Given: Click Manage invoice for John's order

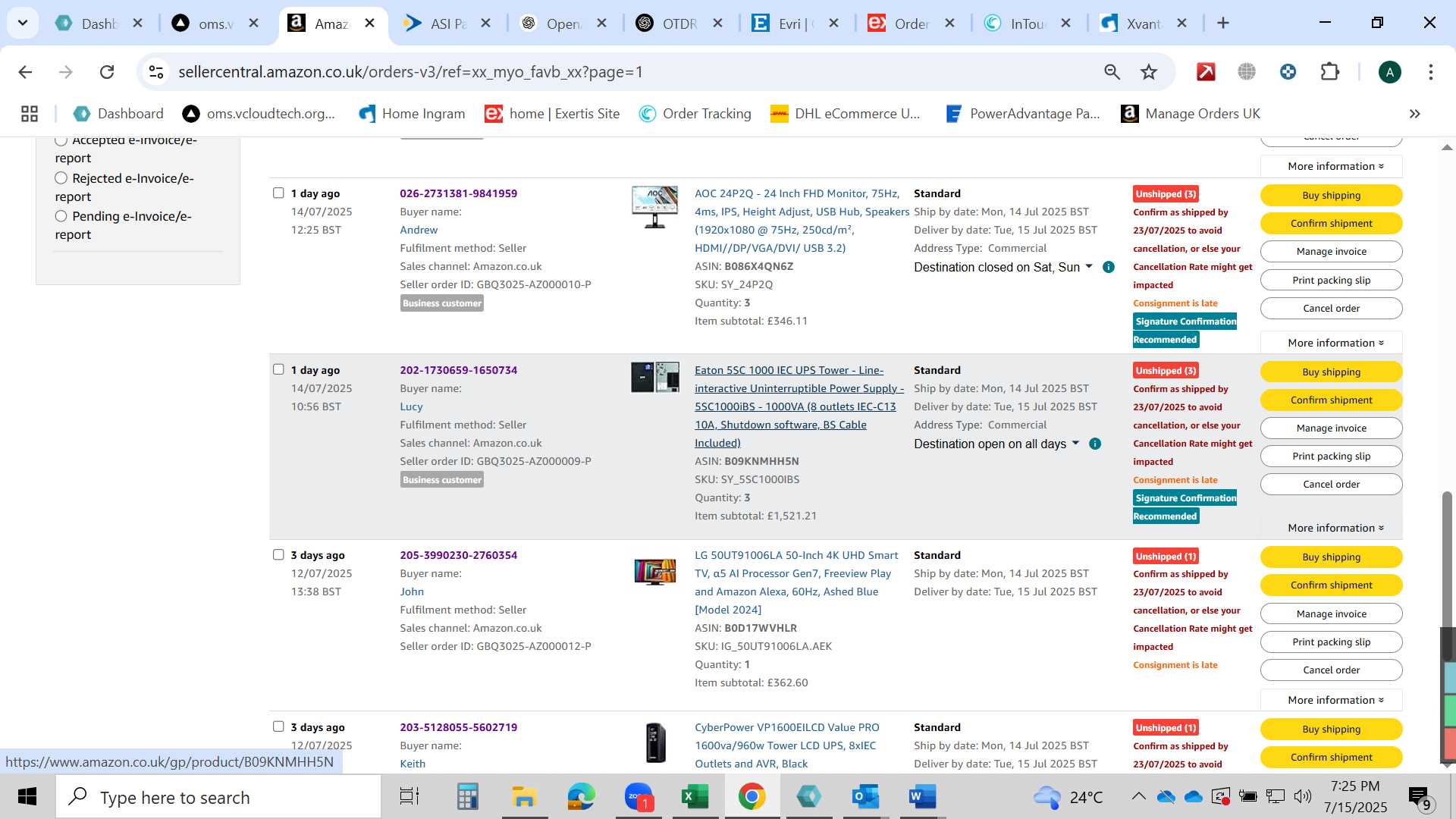Looking at the screenshot, I should (1331, 613).
